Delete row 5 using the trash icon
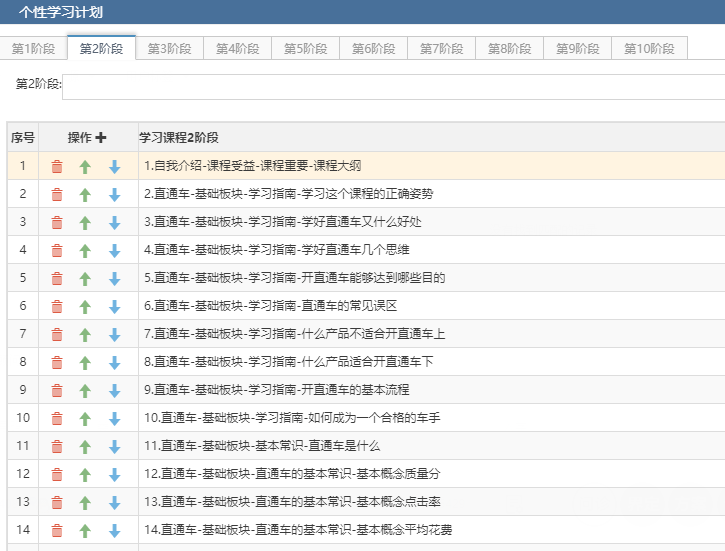Screen dimensions: 725x551 (x=57, y=279)
